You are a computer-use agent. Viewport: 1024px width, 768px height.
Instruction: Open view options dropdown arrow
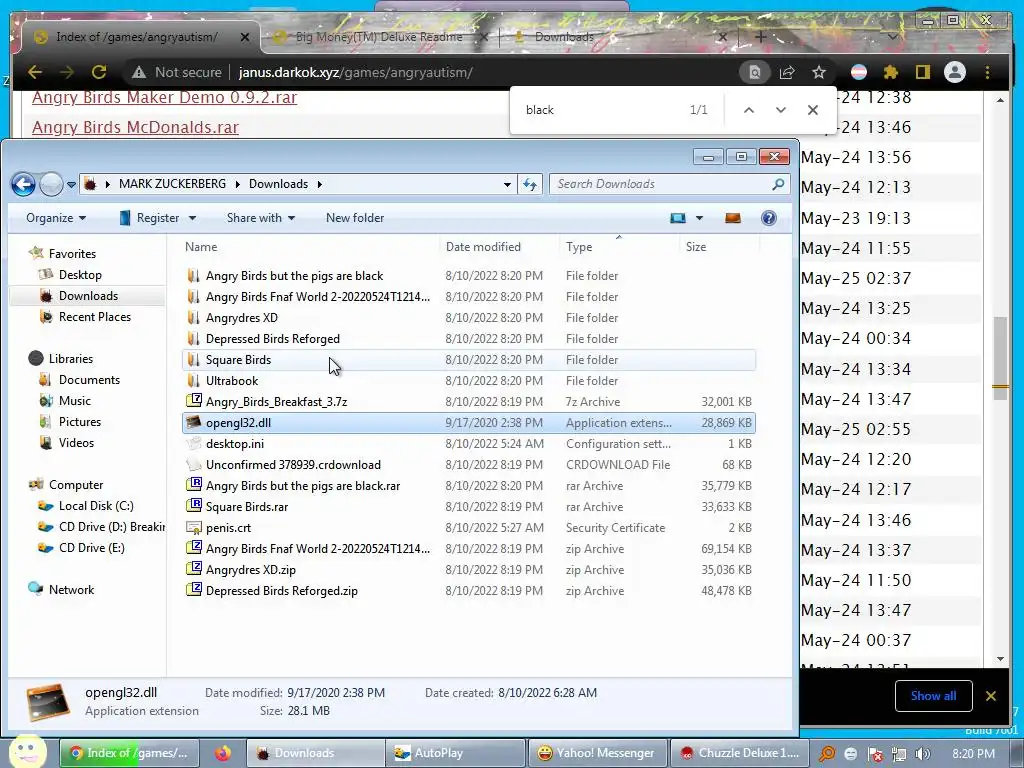pos(699,218)
